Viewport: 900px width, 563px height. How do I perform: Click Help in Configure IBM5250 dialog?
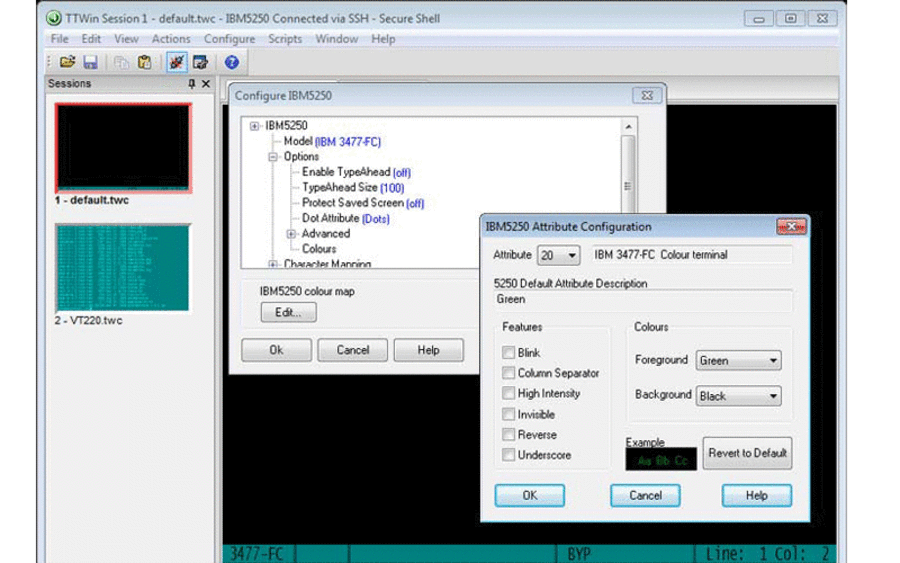pyautogui.click(x=428, y=350)
